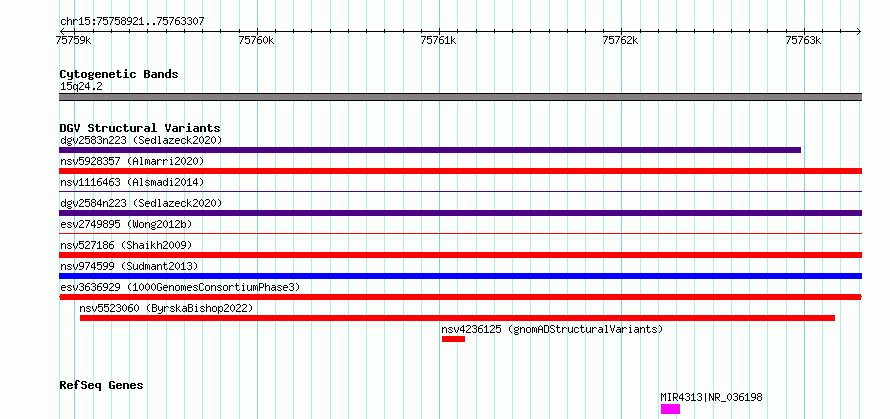Screen dimensions: 890x419
Task: Click the RefSeq Genes track title
Action: click(101, 386)
